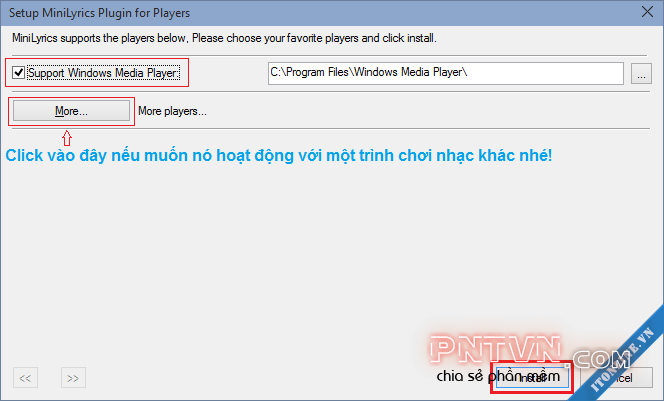This screenshot has width=664, height=401.
Task: Start installation with the Install button
Action: click(x=532, y=378)
